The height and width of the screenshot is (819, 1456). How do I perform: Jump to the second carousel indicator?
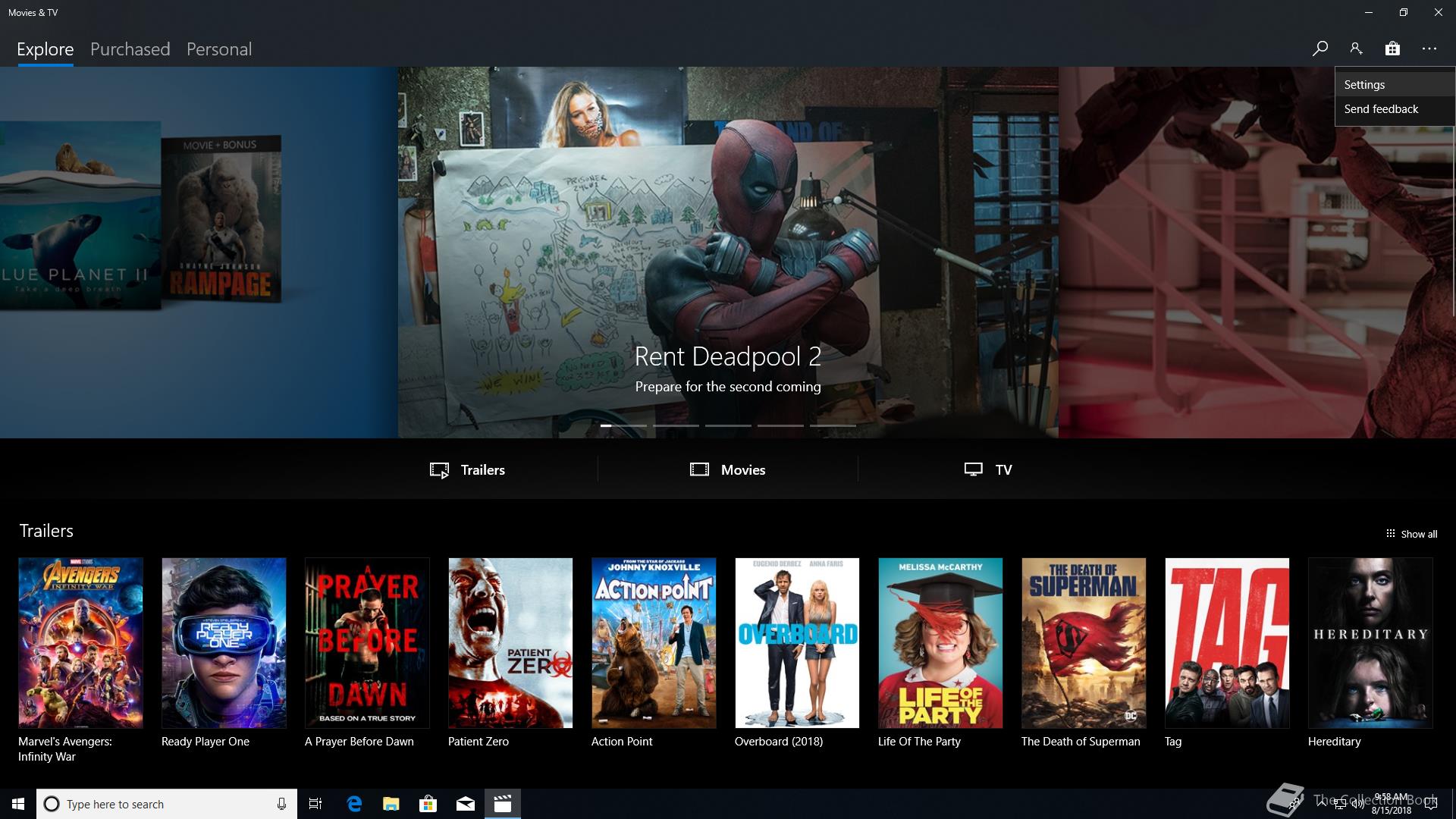(x=676, y=425)
